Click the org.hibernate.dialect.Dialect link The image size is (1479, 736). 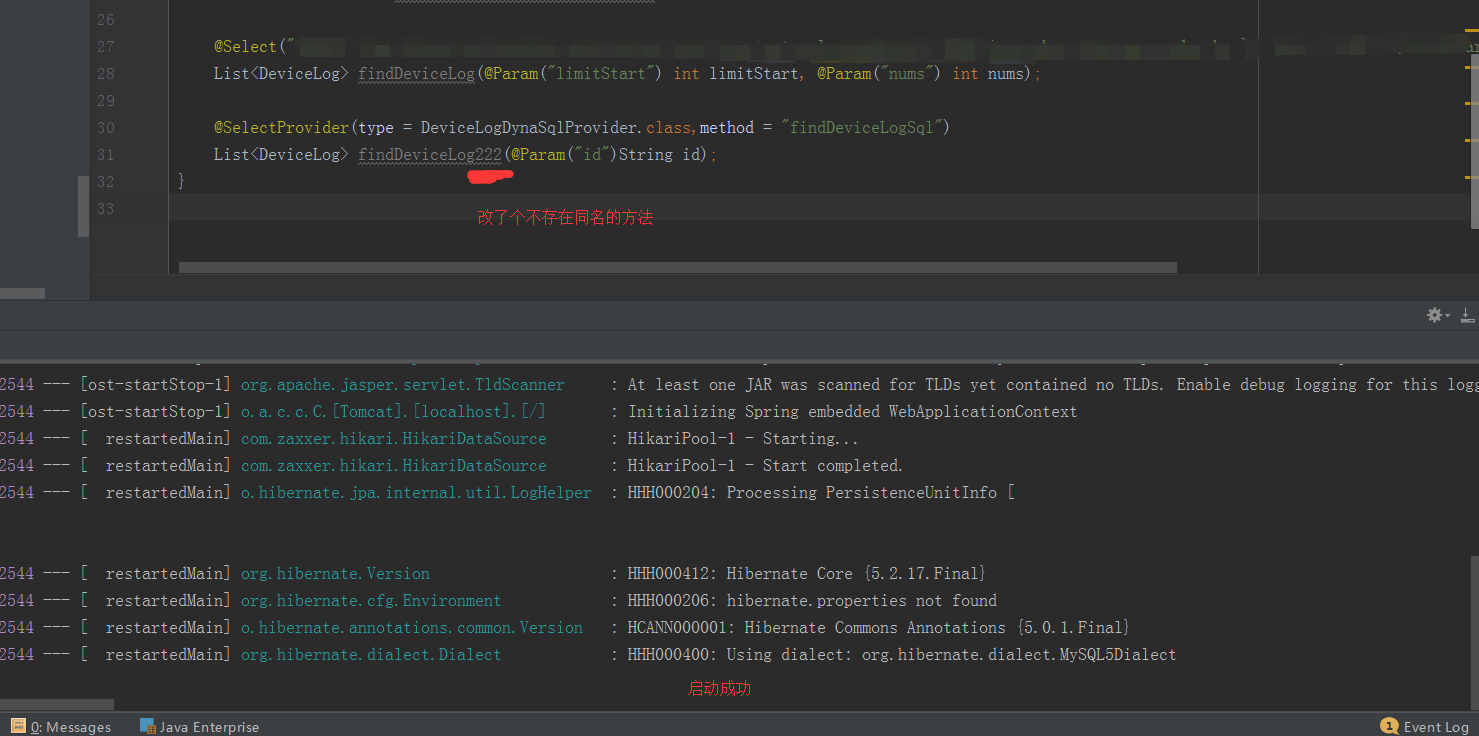pos(371,654)
